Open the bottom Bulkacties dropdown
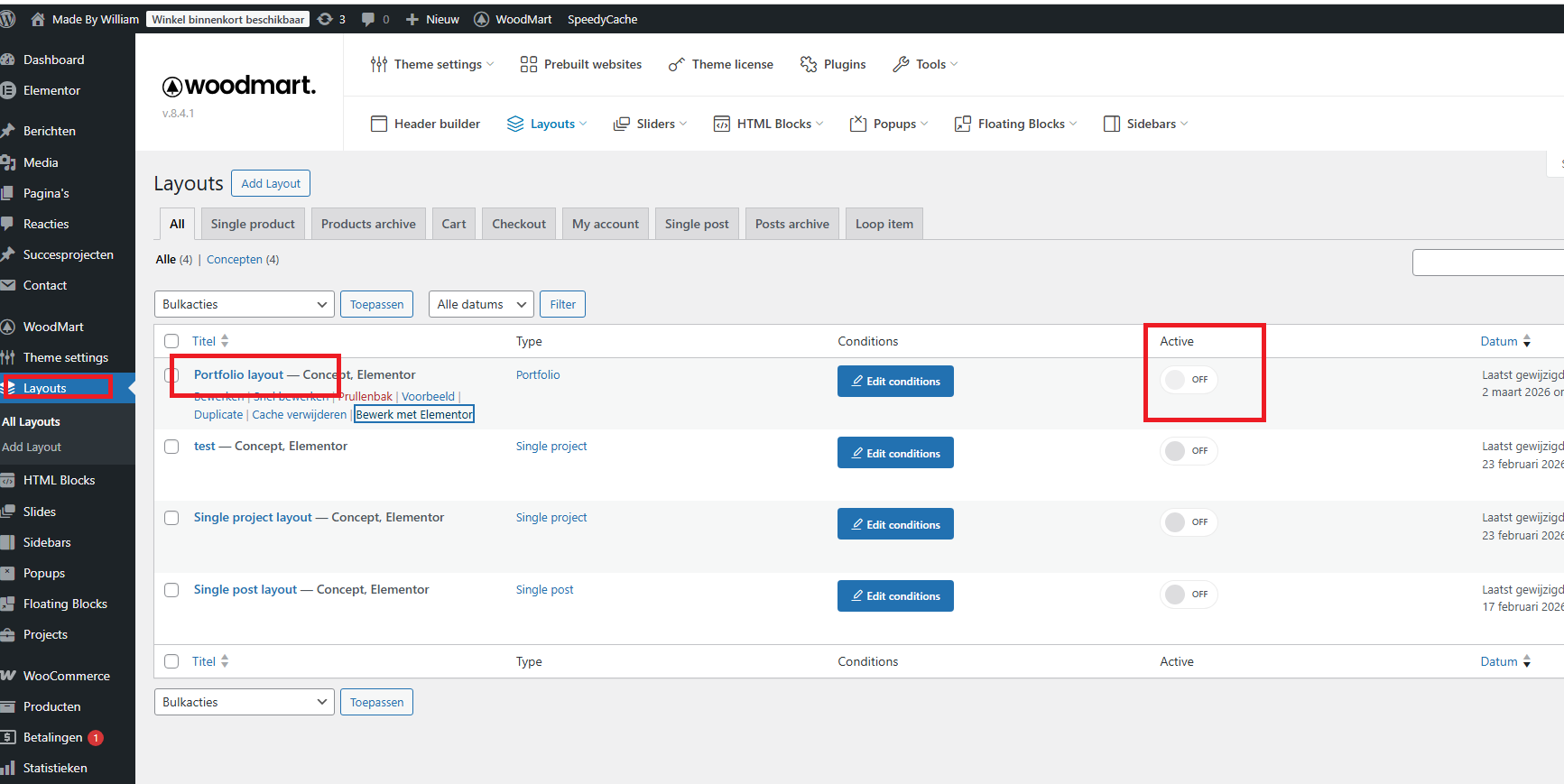The height and width of the screenshot is (784, 1564). tap(245, 702)
